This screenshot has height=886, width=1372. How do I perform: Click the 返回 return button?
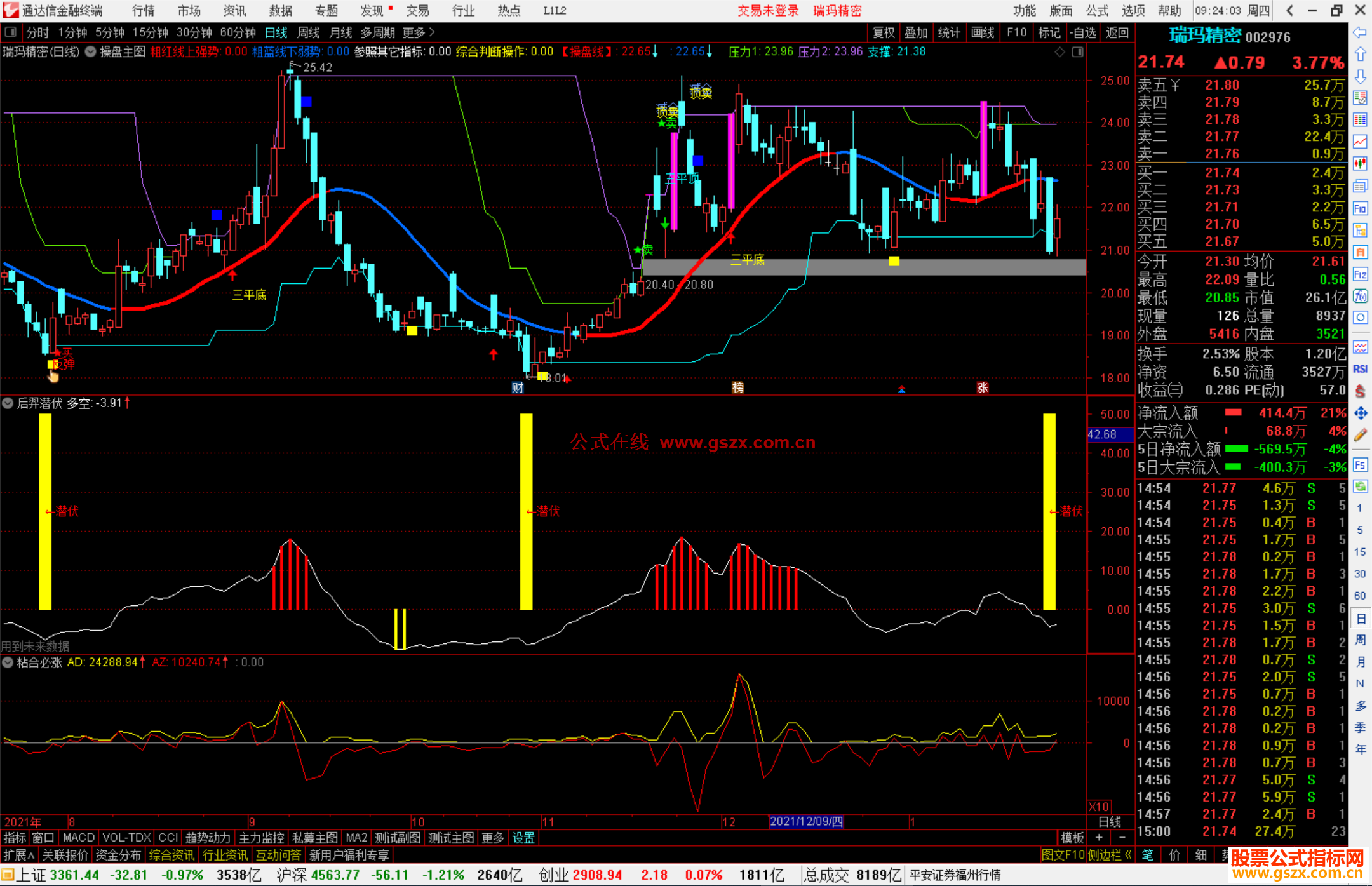pyautogui.click(x=1117, y=32)
